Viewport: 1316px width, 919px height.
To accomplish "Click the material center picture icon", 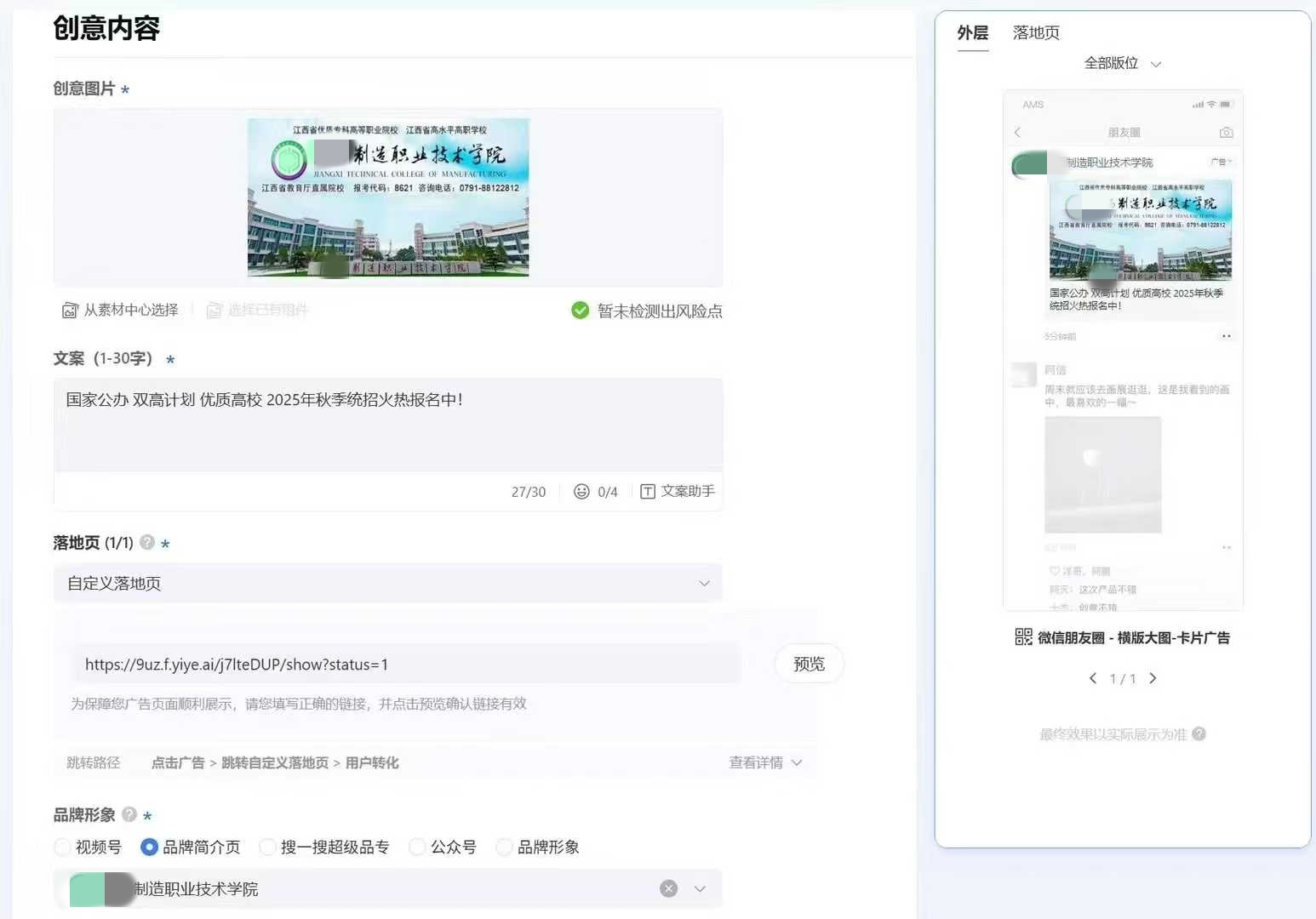I will [x=70, y=311].
